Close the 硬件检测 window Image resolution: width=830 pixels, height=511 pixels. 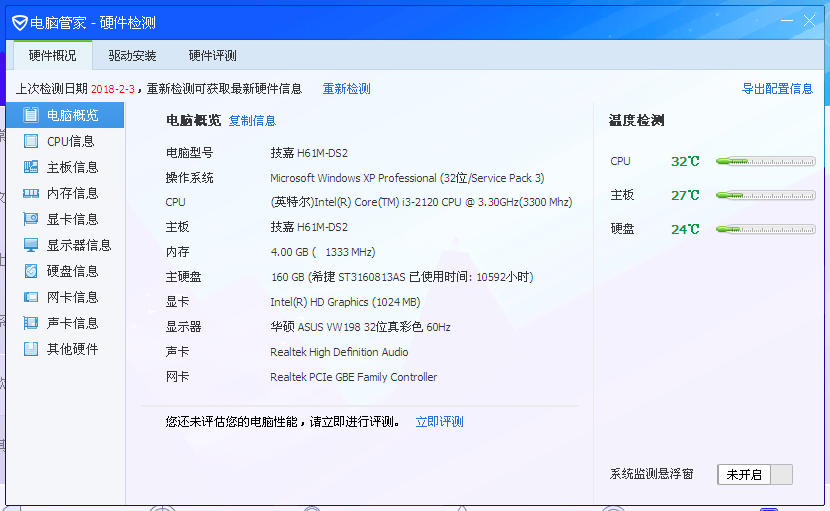[809, 21]
